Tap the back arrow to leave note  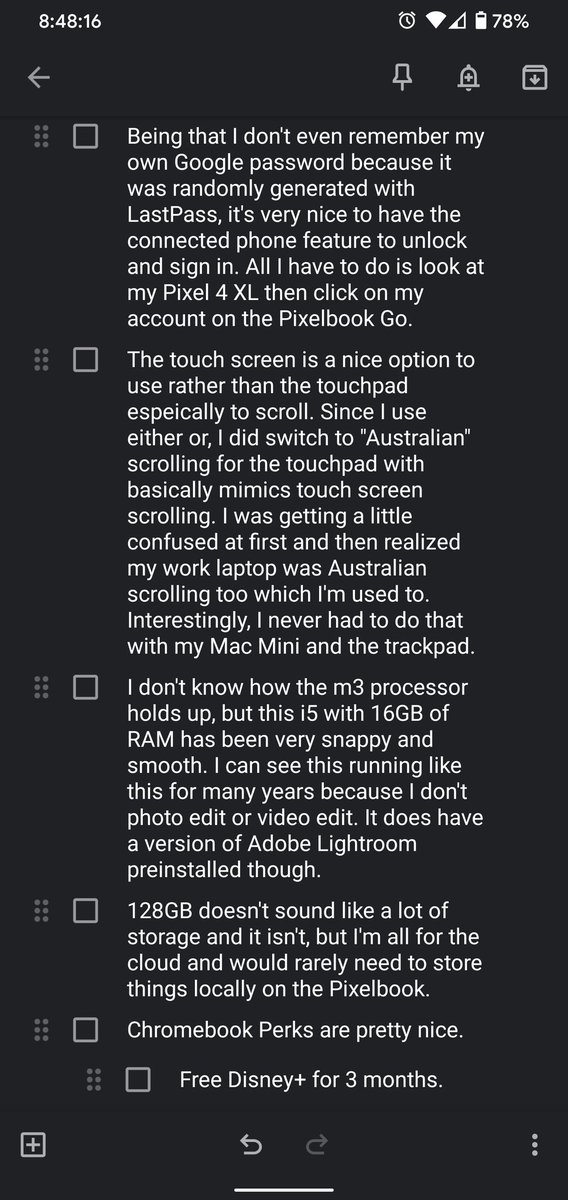[39, 78]
